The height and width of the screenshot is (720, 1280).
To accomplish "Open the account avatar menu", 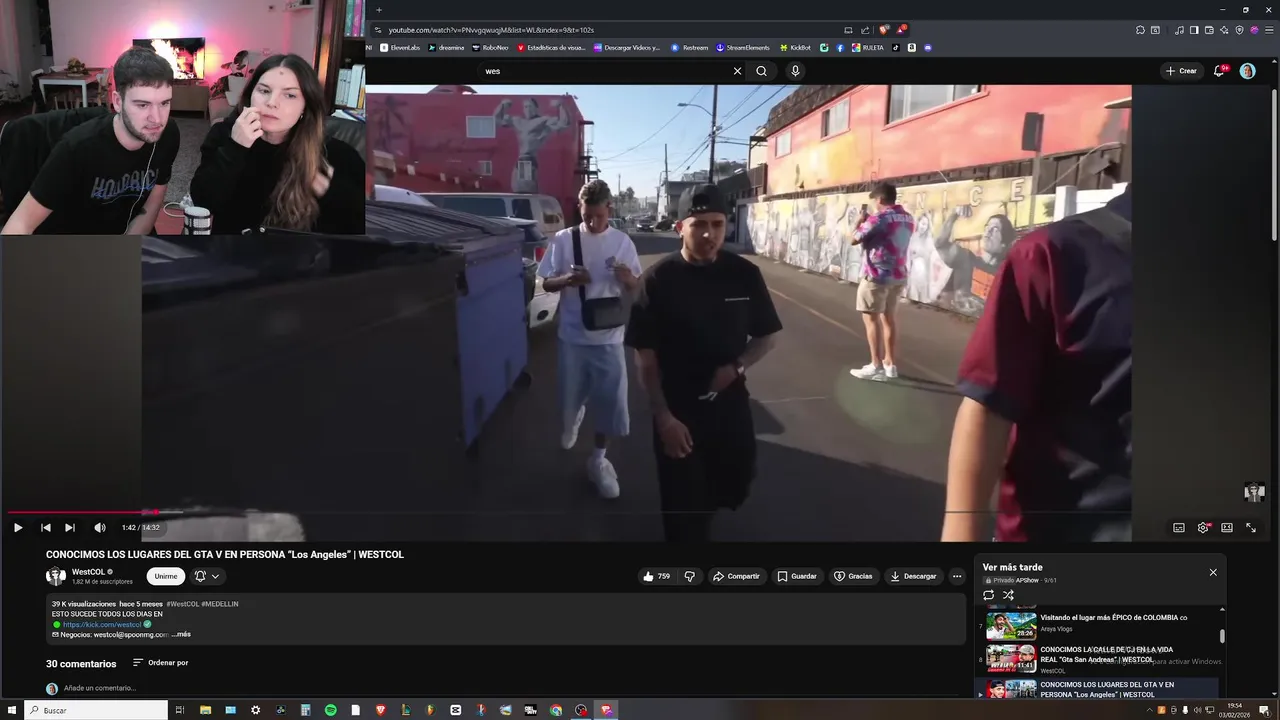I will pyautogui.click(x=1247, y=71).
